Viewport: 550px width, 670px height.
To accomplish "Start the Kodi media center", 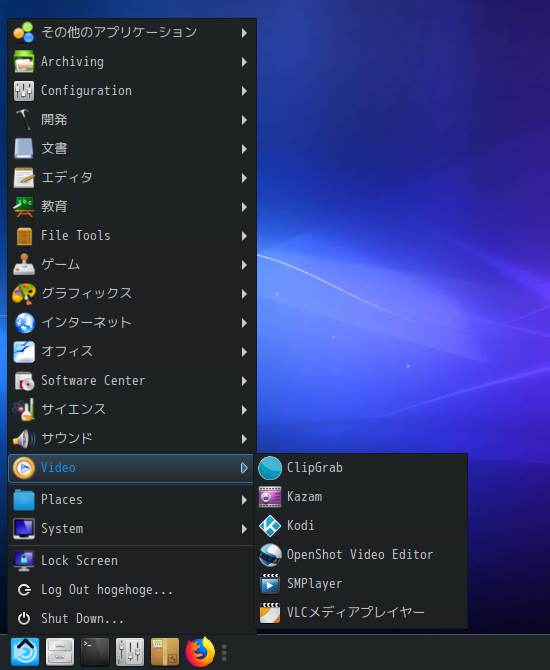I will (361, 526).
